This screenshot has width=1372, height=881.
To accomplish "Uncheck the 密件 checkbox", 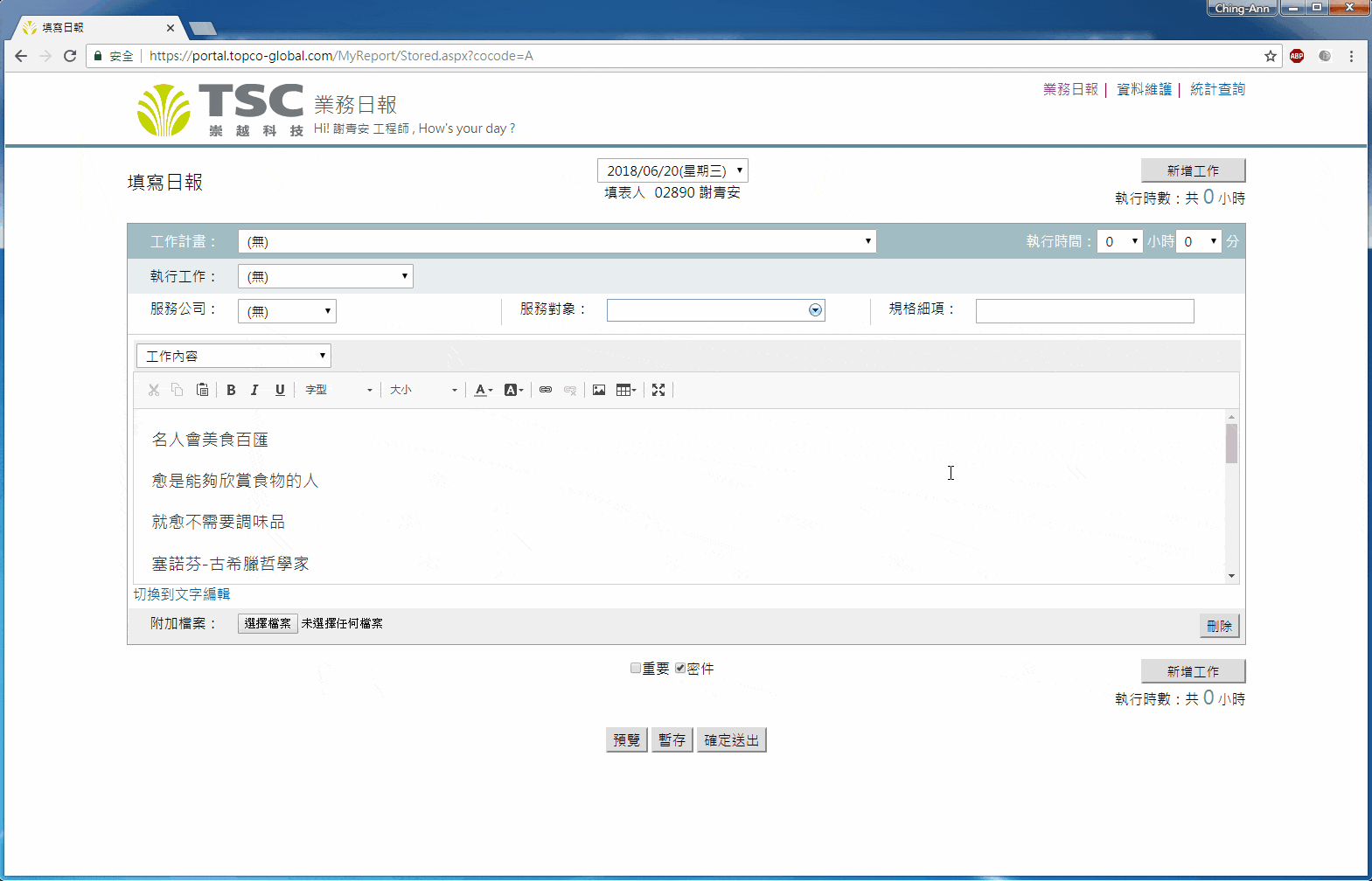I will [x=680, y=668].
